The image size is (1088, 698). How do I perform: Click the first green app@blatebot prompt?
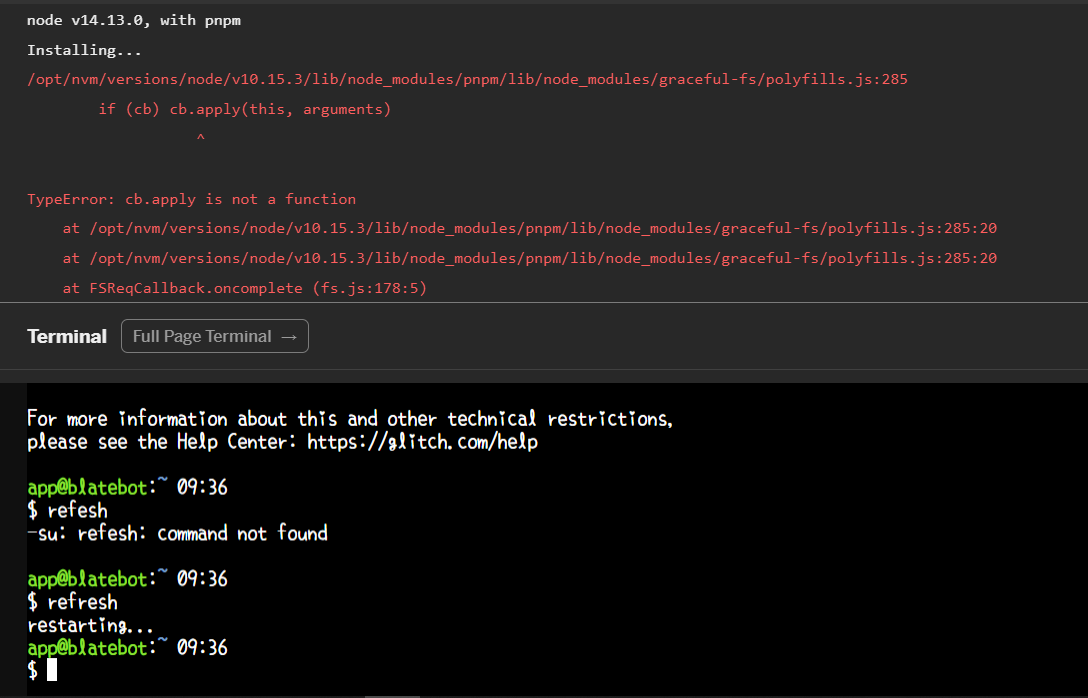87,488
